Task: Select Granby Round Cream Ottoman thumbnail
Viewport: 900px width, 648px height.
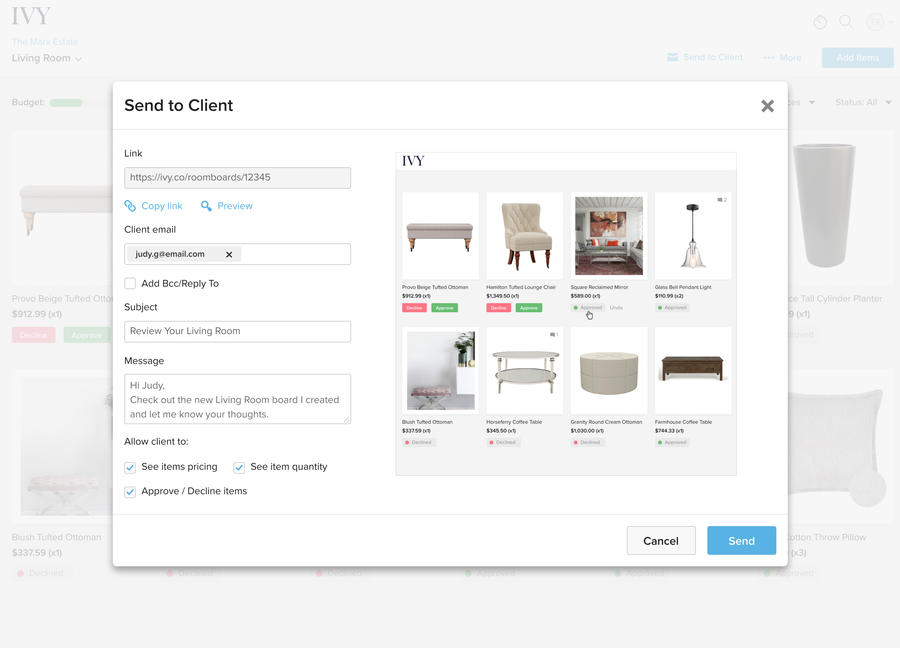Action: [609, 371]
